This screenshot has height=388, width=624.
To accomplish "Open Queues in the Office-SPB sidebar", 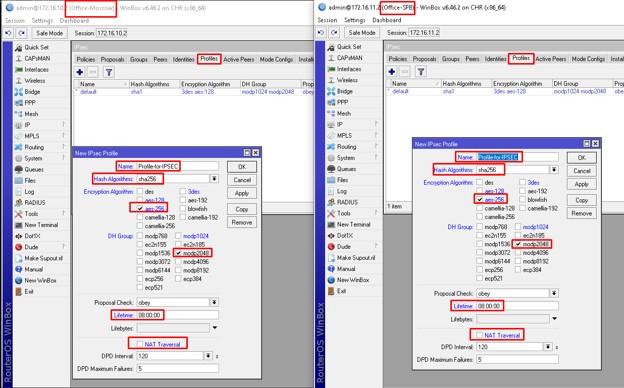I will point(342,169).
